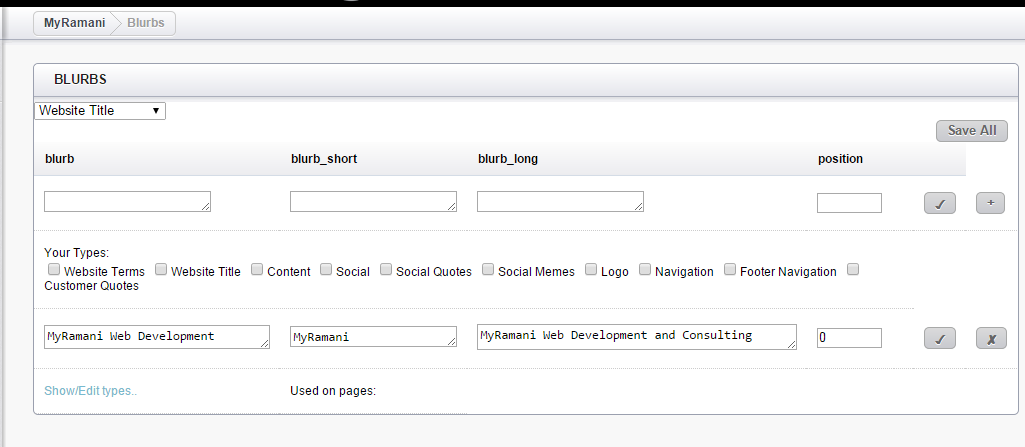Image resolution: width=1025 pixels, height=447 pixels.
Task: Click the MyRamani Web Development blurb field
Action: point(157,337)
